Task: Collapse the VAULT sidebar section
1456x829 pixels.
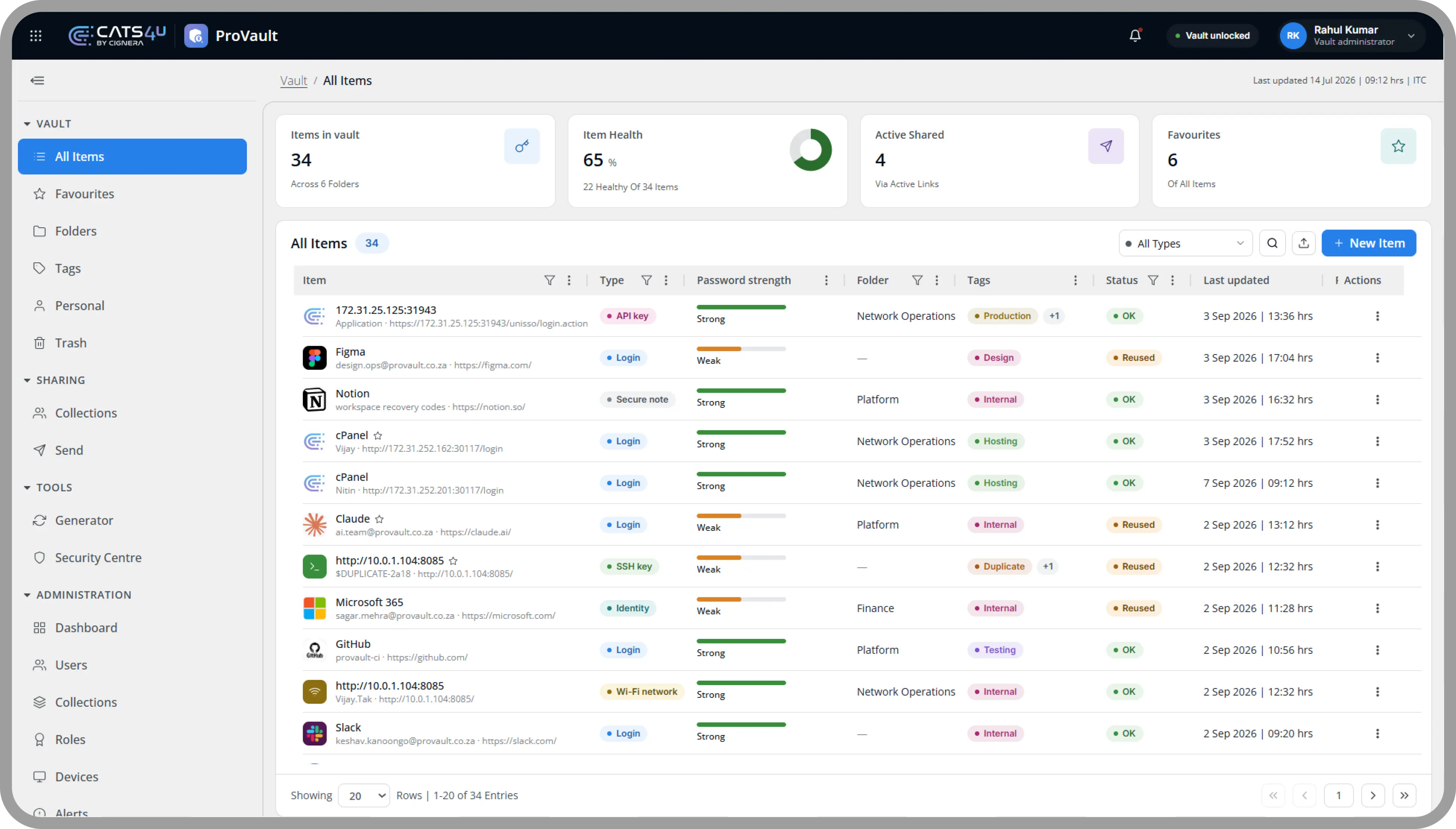Action: coord(27,123)
